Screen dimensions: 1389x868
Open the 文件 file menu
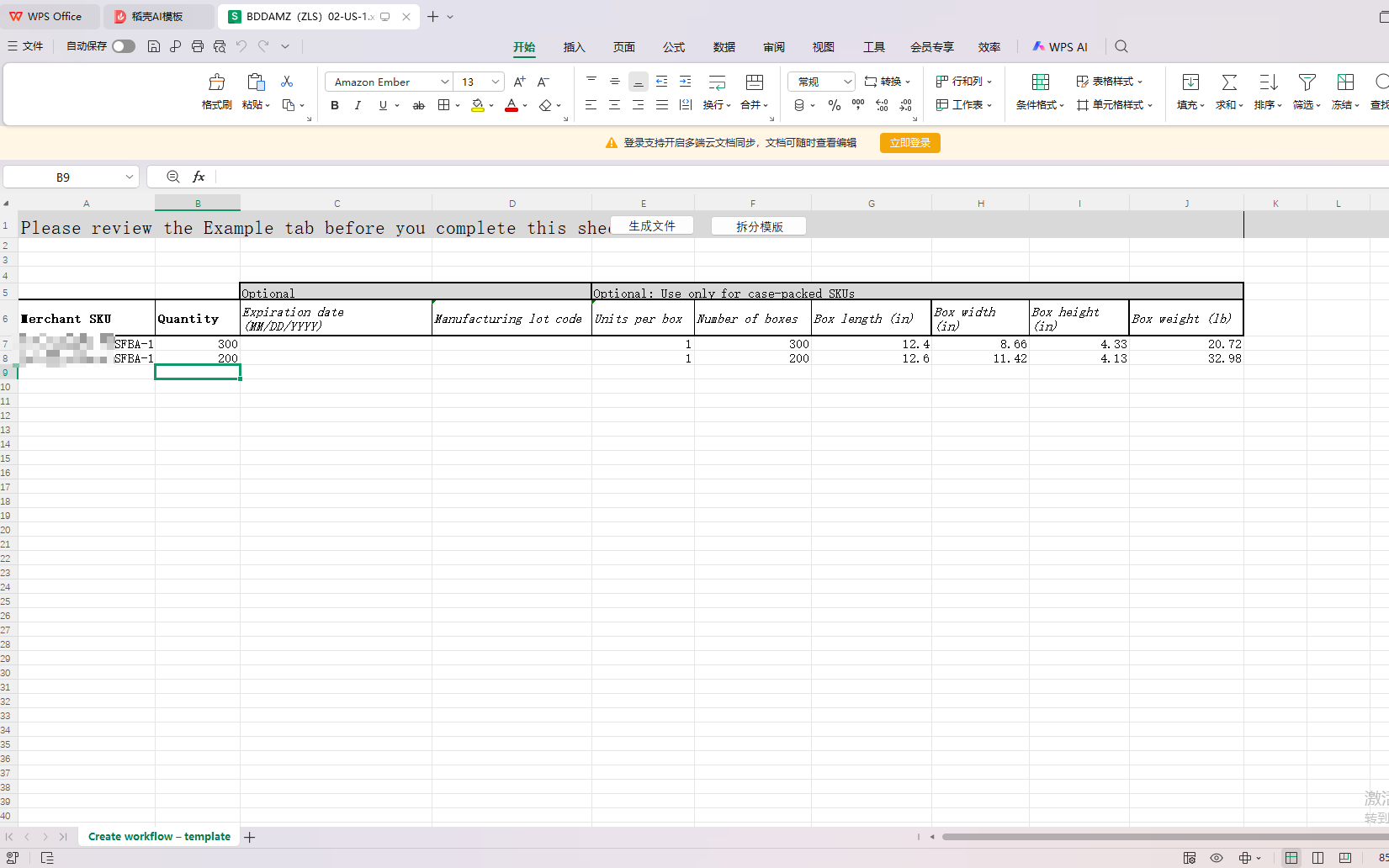click(25, 46)
